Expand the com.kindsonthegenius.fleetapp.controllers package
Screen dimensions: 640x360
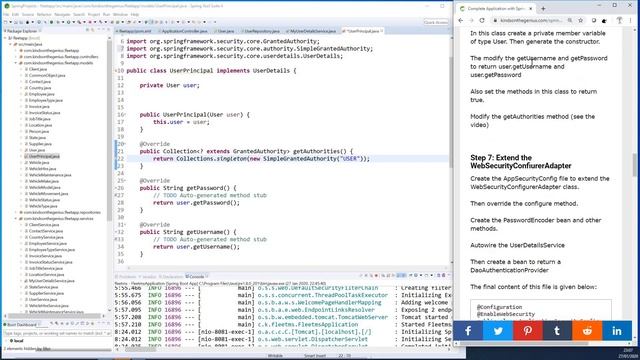pyautogui.click(x=16, y=57)
